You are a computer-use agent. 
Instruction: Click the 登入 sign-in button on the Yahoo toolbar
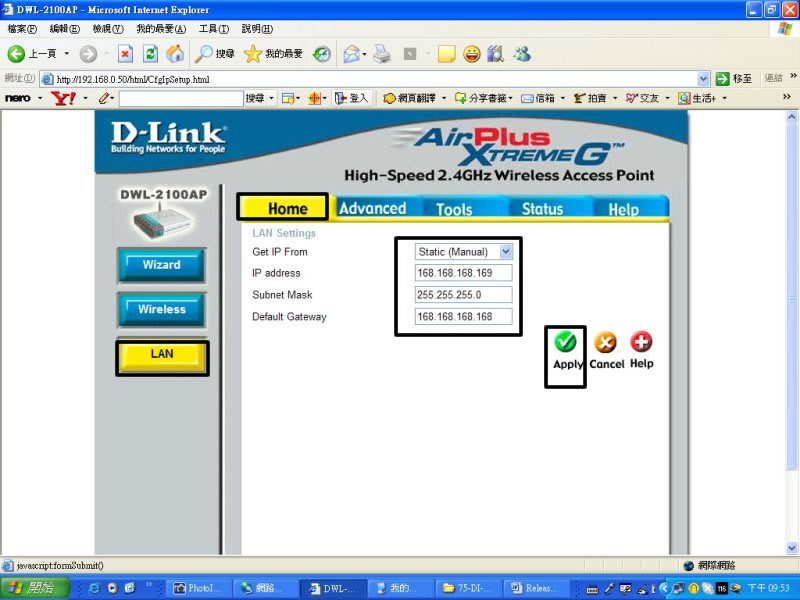tap(351, 98)
